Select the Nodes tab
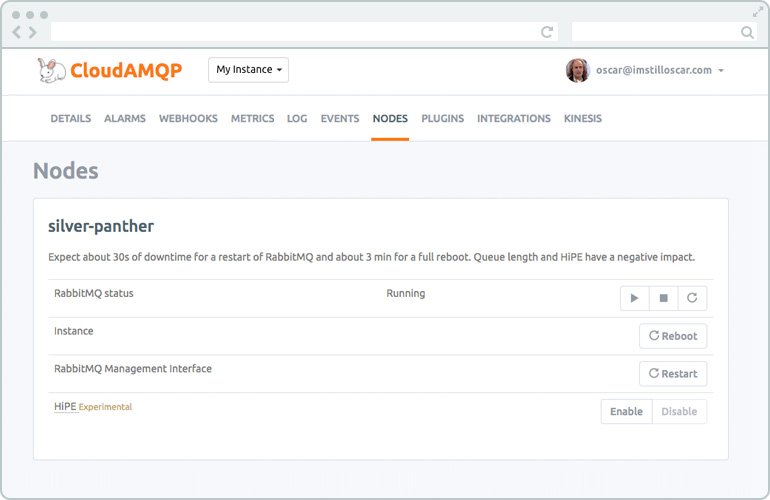 click(x=390, y=118)
